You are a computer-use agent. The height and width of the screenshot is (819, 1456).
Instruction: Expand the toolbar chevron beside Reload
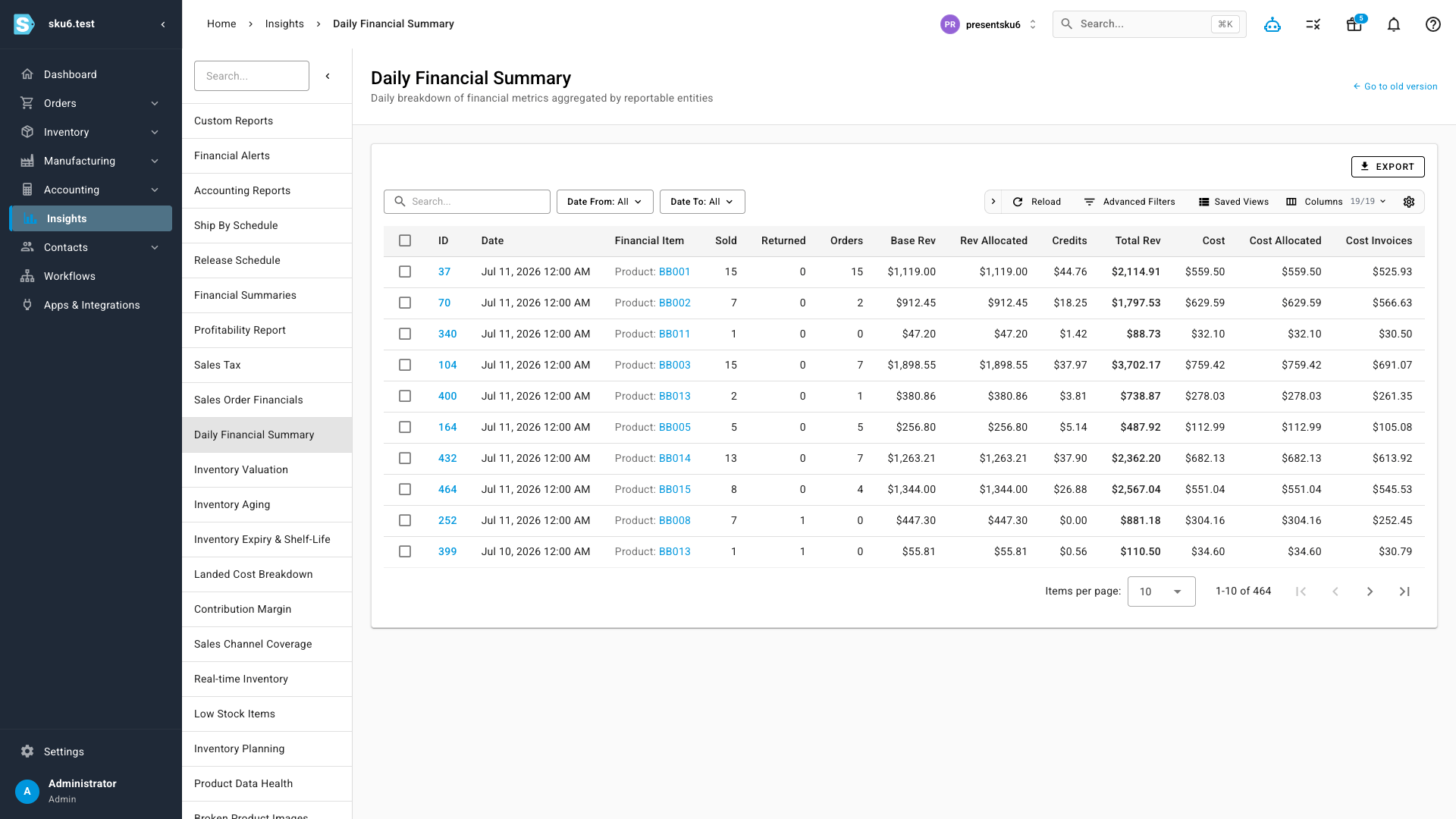pos(993,202)
